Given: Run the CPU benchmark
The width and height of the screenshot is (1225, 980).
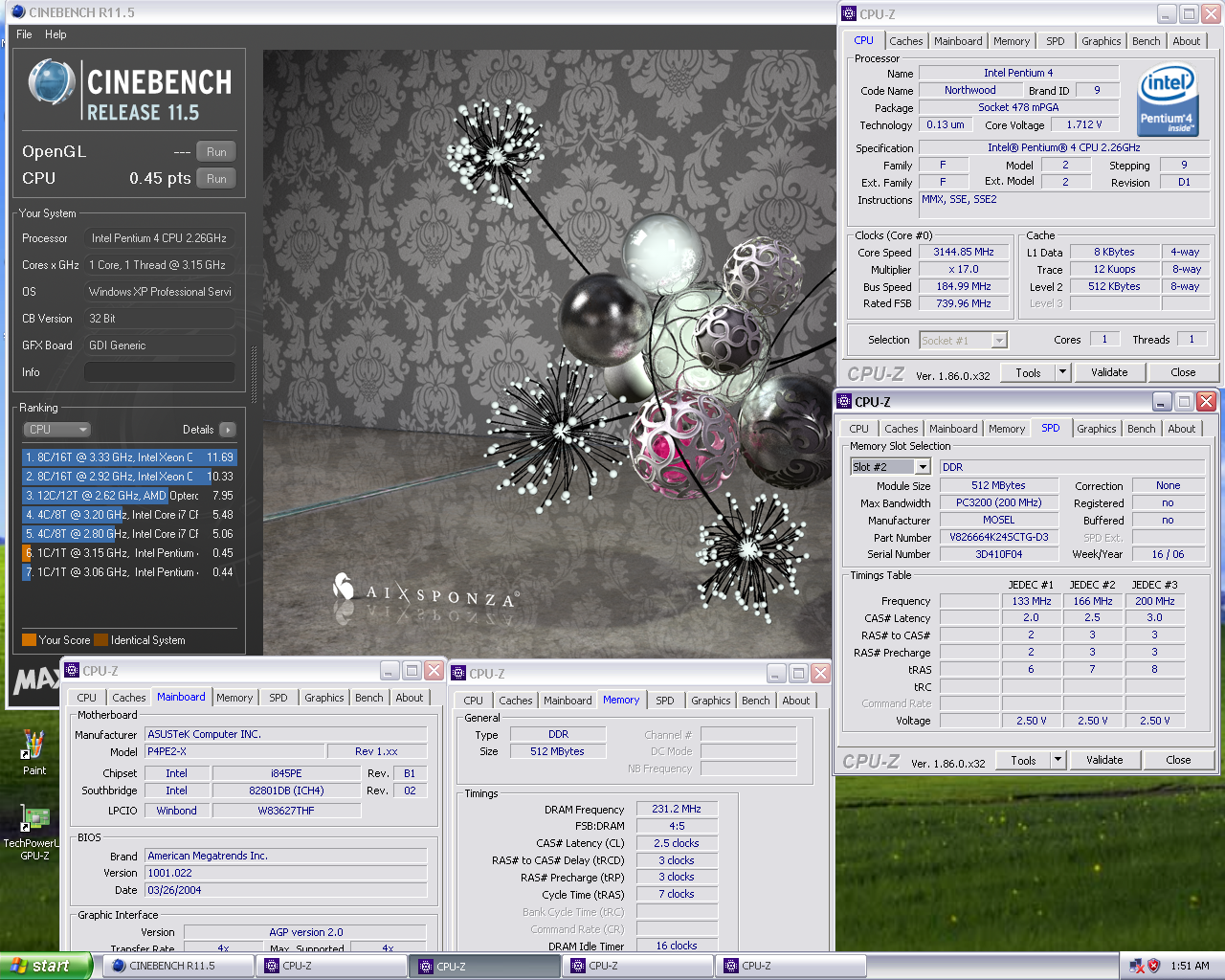Looking at the screenshot, I should pos(216,179).
